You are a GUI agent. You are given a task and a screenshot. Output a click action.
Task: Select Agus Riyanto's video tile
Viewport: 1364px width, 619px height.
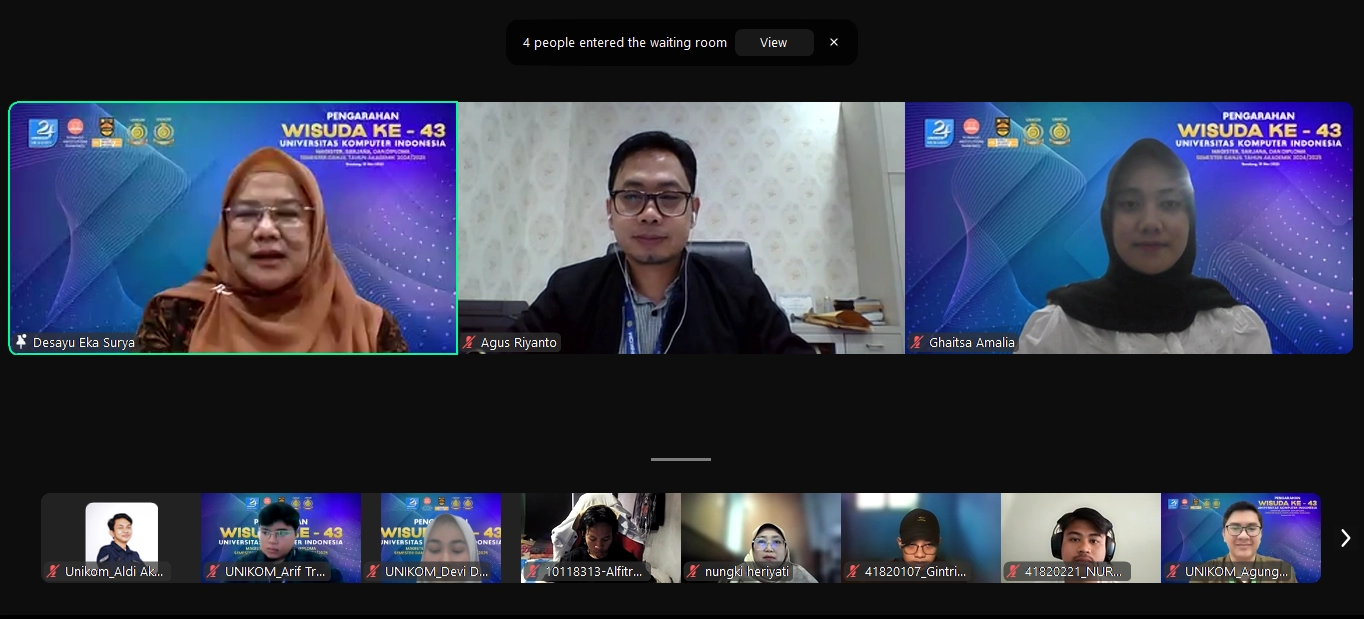(x=681, y=228)
